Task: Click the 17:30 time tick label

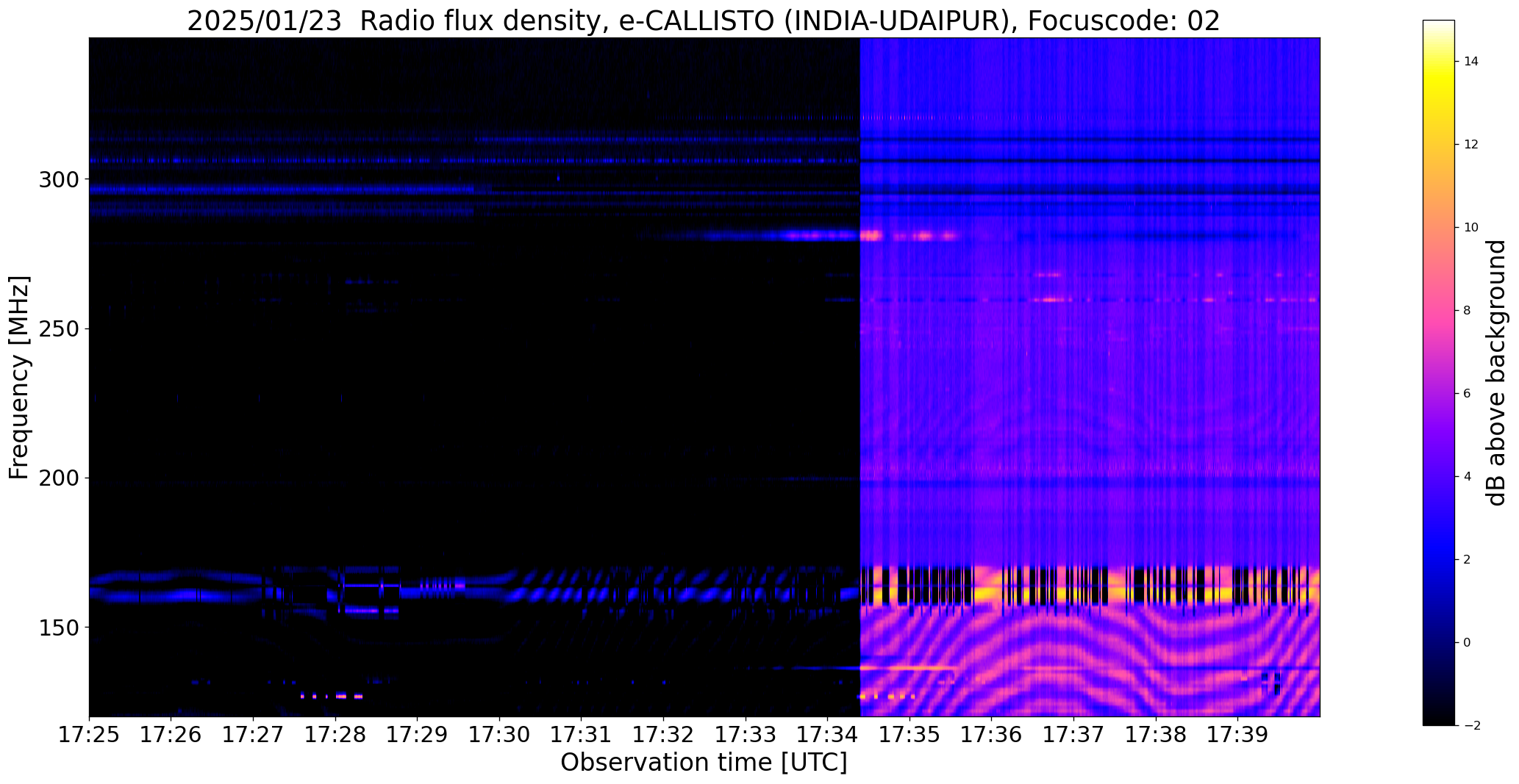Action: pyautogui.click(x=500, y=734)
